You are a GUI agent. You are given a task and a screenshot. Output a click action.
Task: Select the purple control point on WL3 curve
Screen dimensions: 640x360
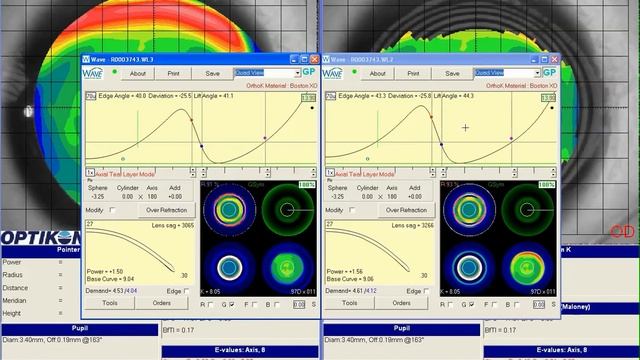[x=265, y=138]
